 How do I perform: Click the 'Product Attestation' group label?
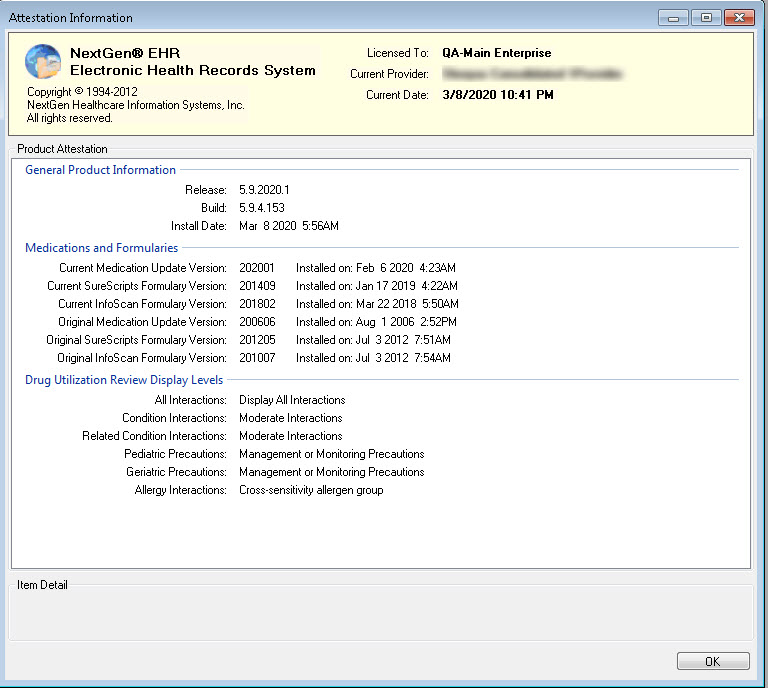pyautogui.click(x=62, y=149)
